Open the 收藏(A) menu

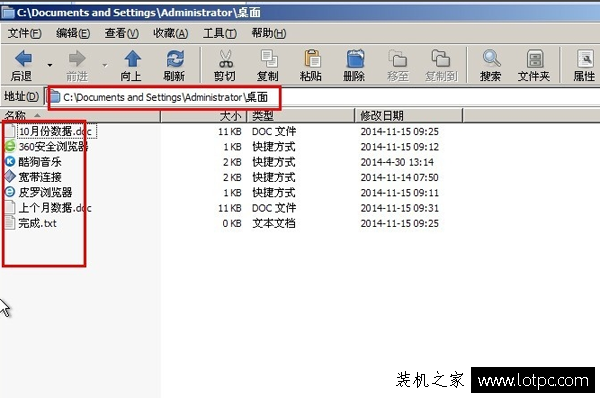(x=171, y=33)
